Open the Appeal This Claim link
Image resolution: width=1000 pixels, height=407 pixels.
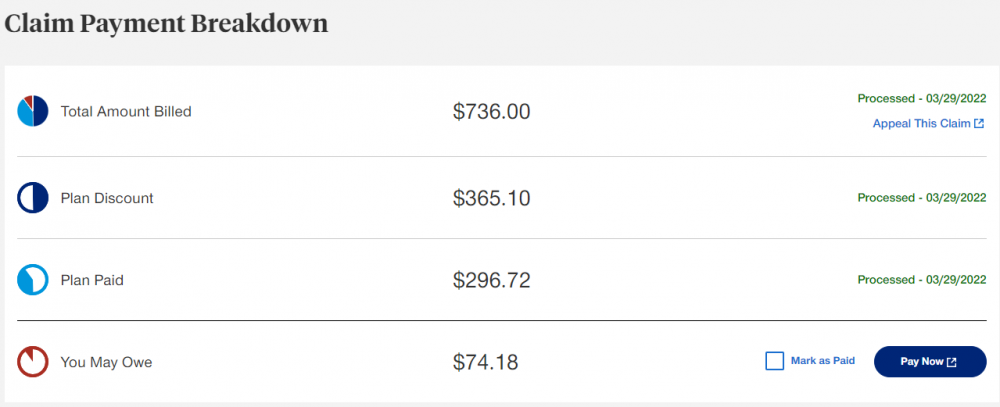coord(921,124)
